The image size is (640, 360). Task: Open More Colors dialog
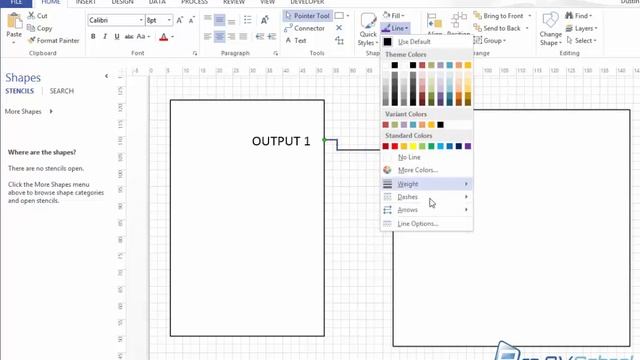418,170
